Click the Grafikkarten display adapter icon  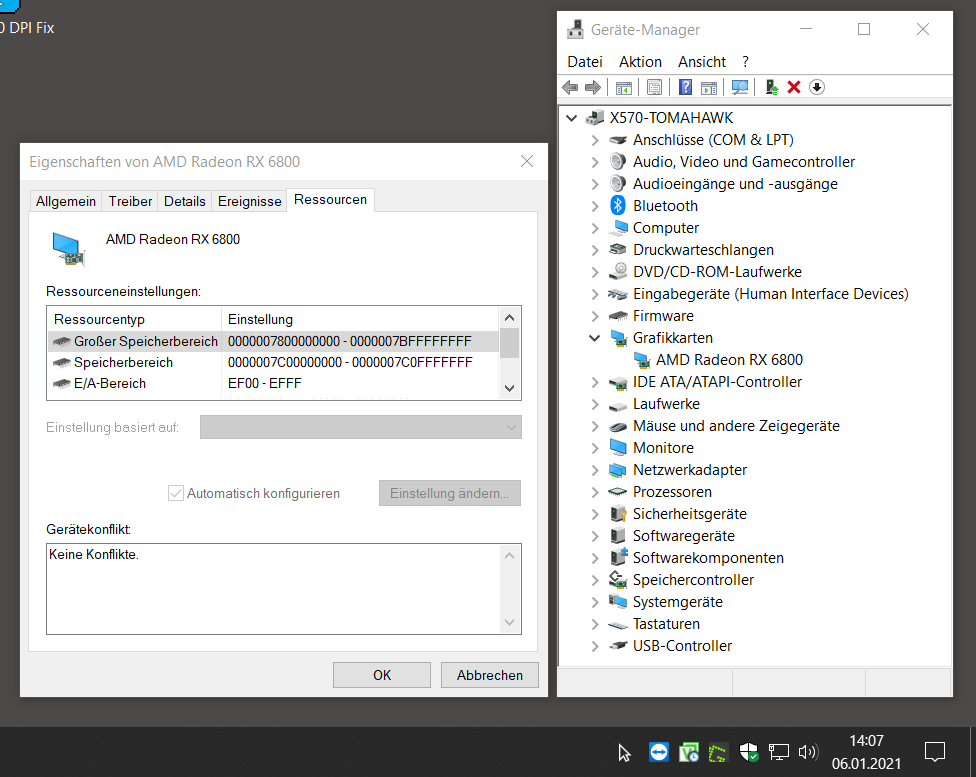coord(618,338)
